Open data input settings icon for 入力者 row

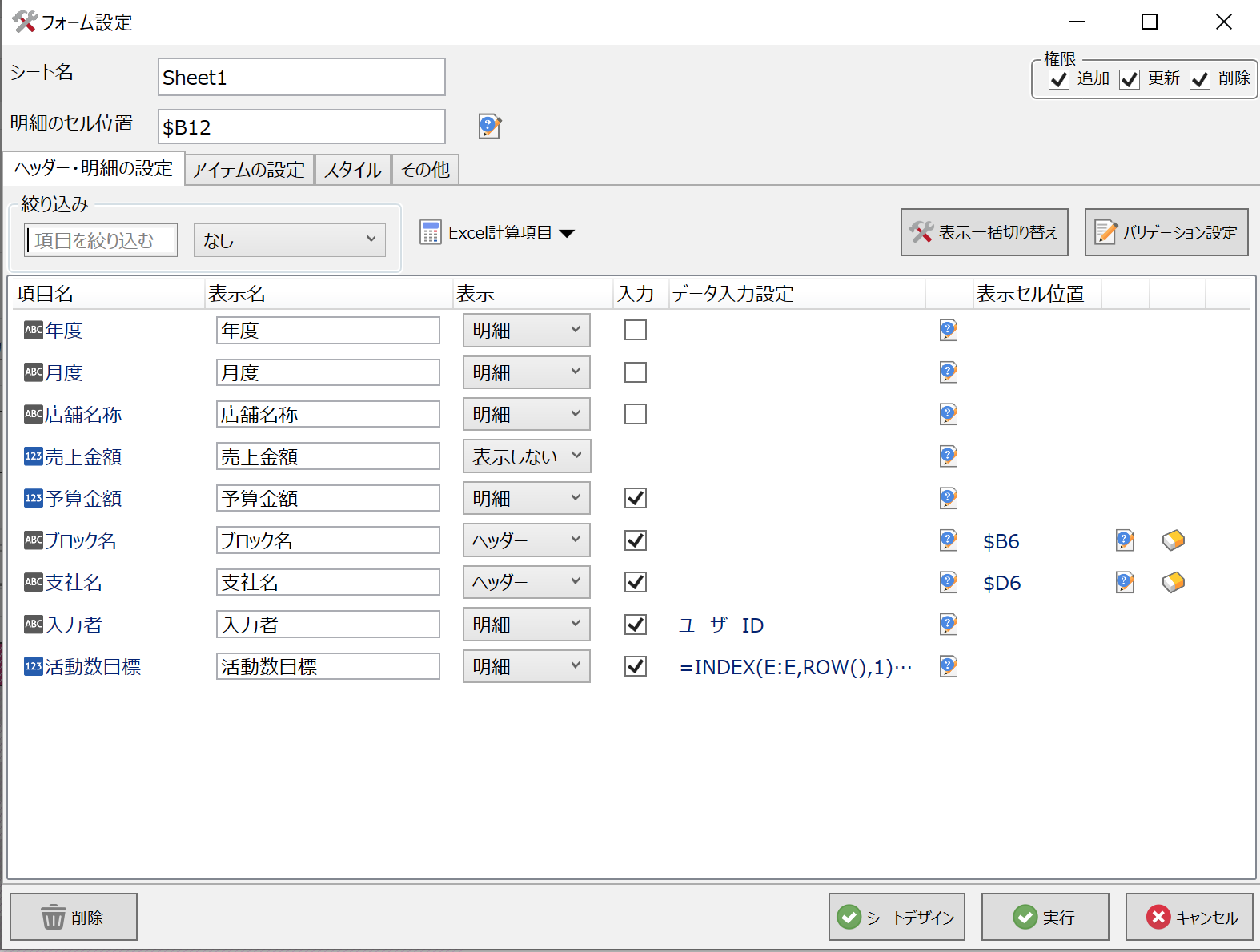point(949,625)
